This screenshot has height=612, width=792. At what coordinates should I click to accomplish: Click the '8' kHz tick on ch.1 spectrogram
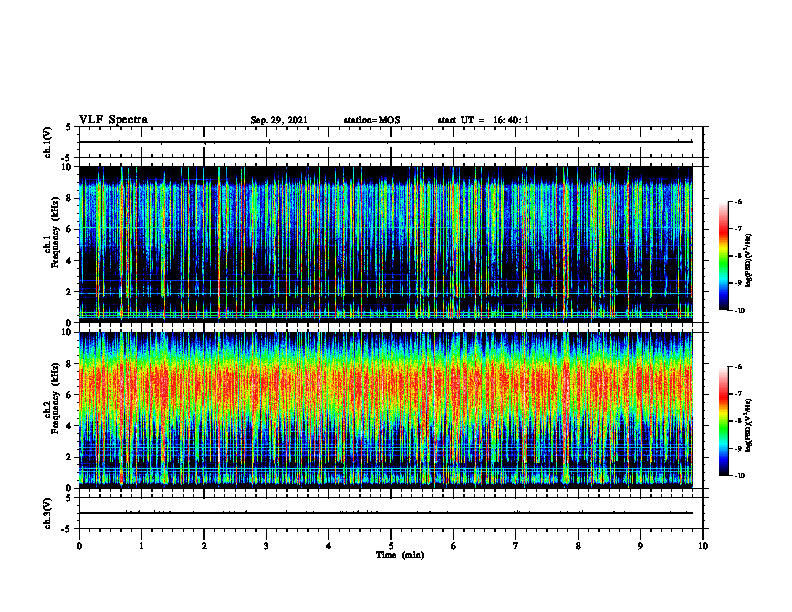click(69, 198)
